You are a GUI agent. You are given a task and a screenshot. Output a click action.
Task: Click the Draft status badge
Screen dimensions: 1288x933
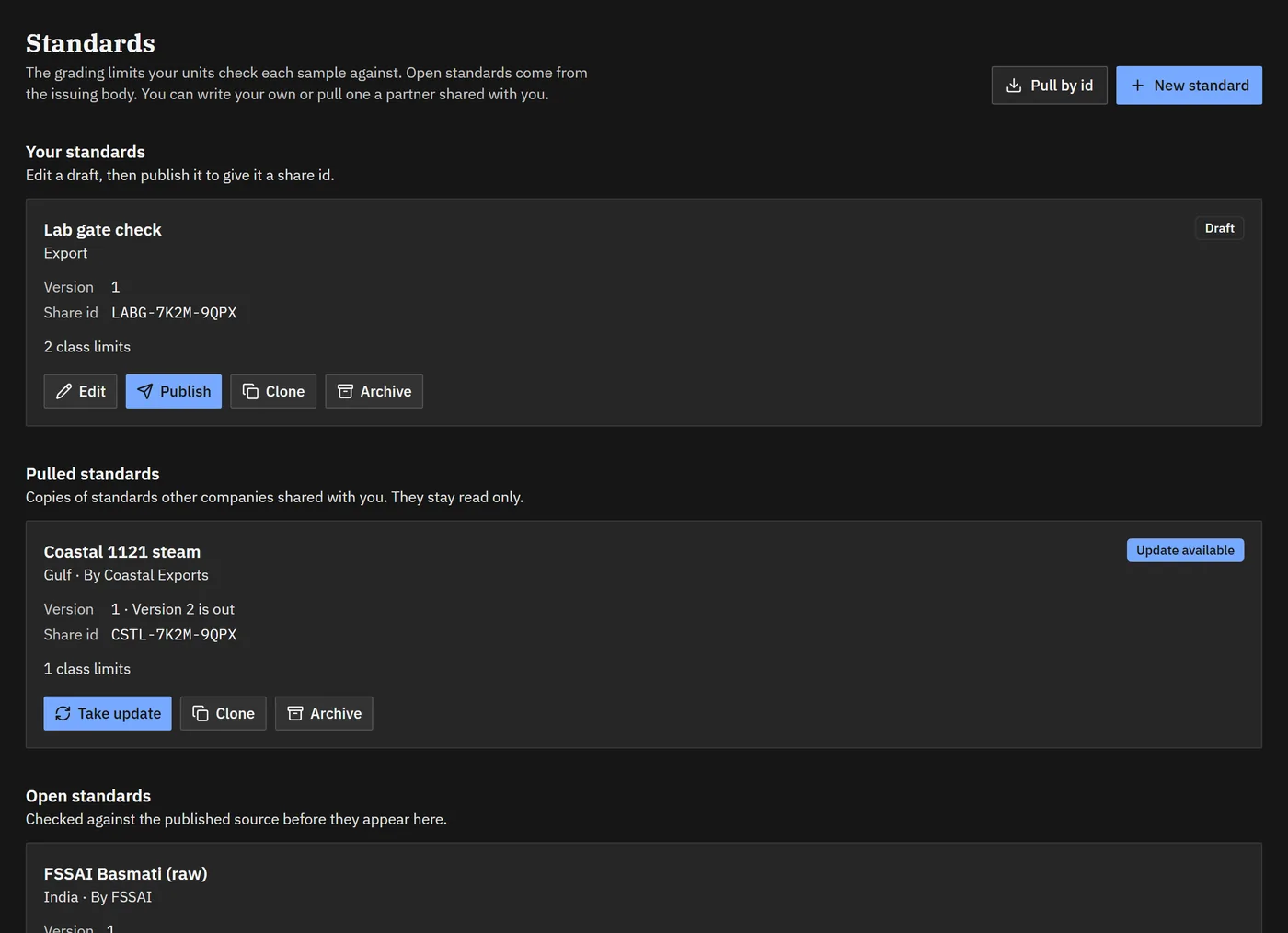coord(1219,228)
